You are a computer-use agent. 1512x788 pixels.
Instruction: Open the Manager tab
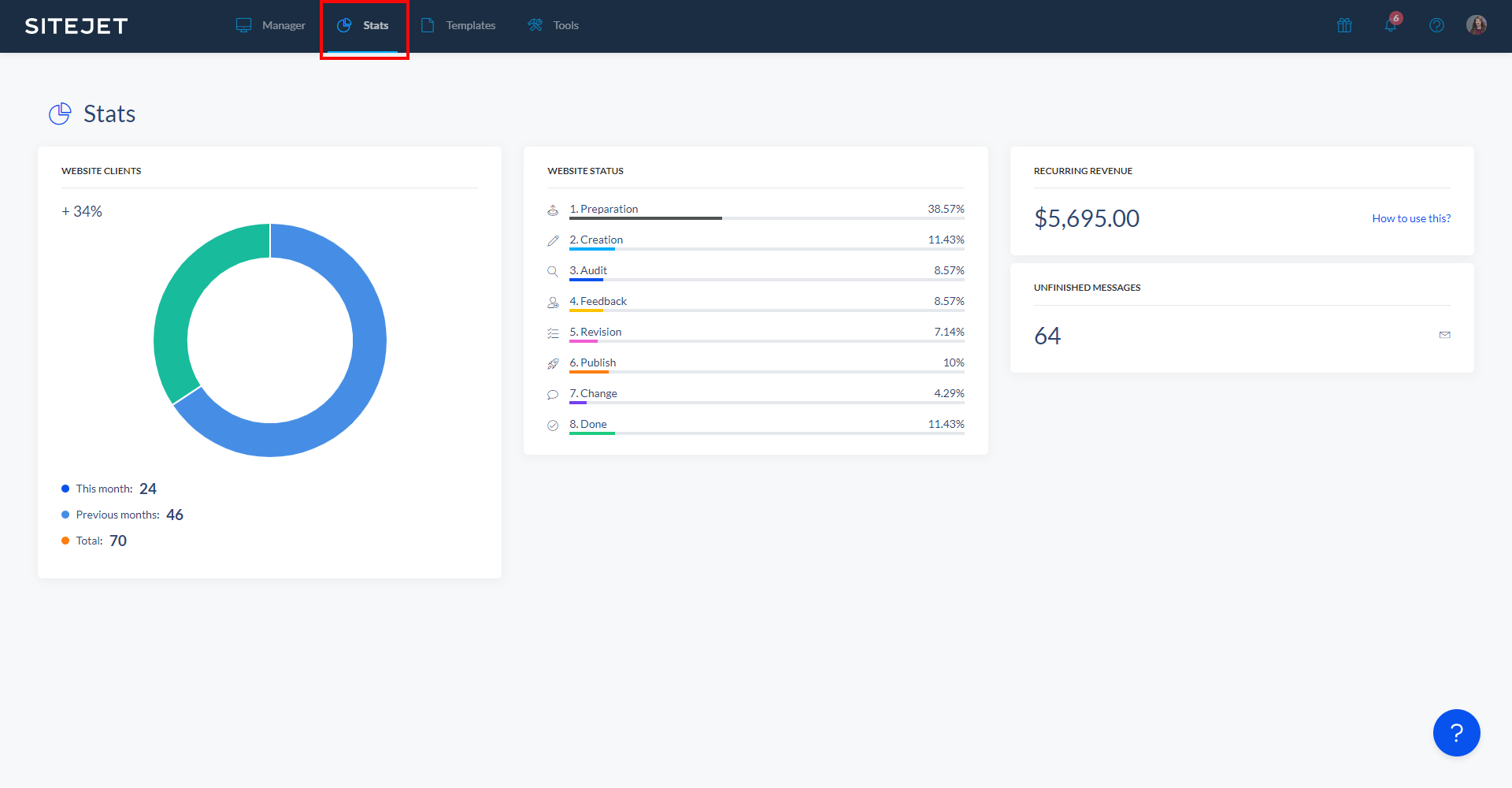pos(271,25)
